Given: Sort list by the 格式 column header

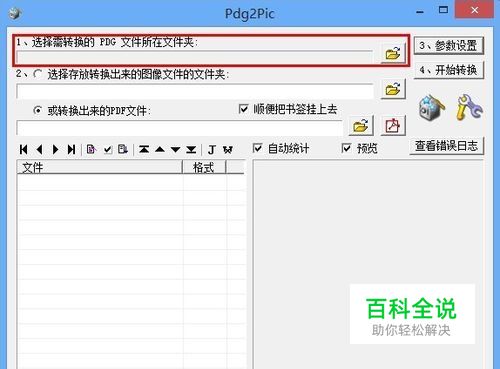Looking at the screenshot, I should coord(204,167).
